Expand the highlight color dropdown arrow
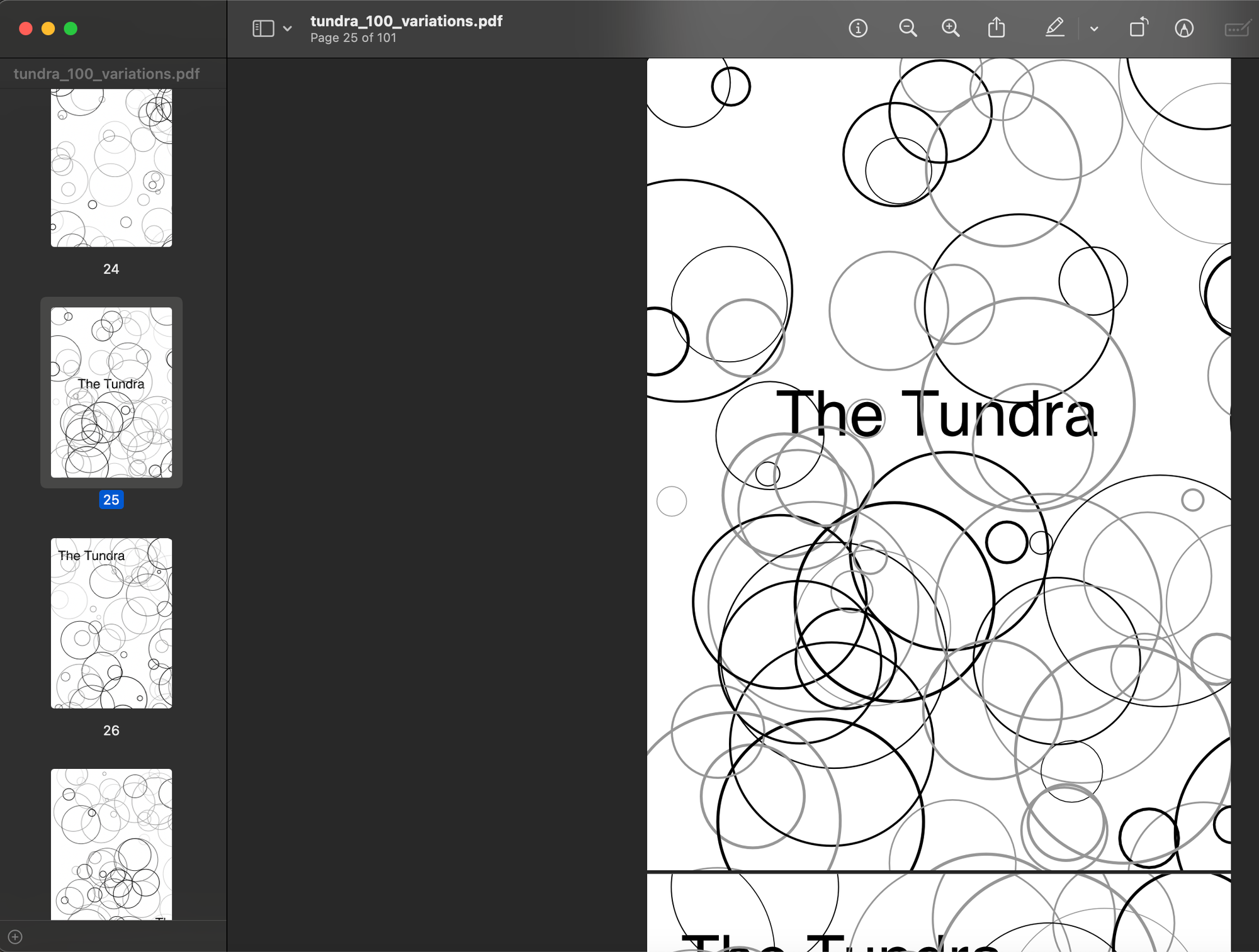 coord(1094,29)
